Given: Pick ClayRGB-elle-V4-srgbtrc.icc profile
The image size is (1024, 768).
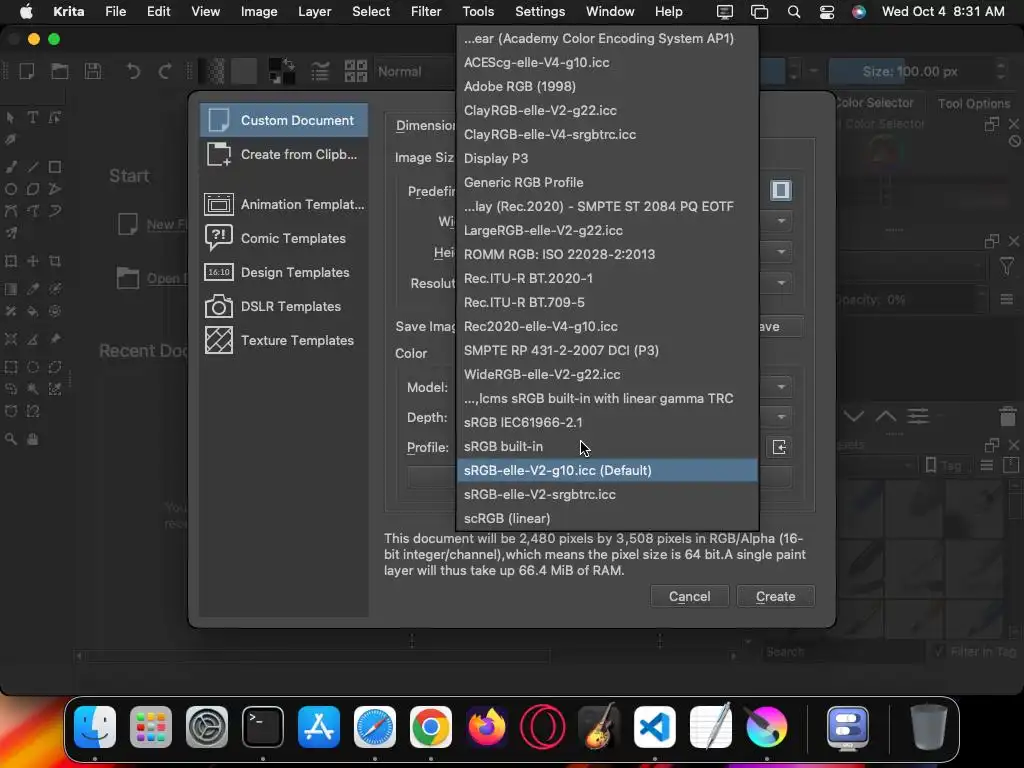Looking at the screenshot, I should 607,134.
